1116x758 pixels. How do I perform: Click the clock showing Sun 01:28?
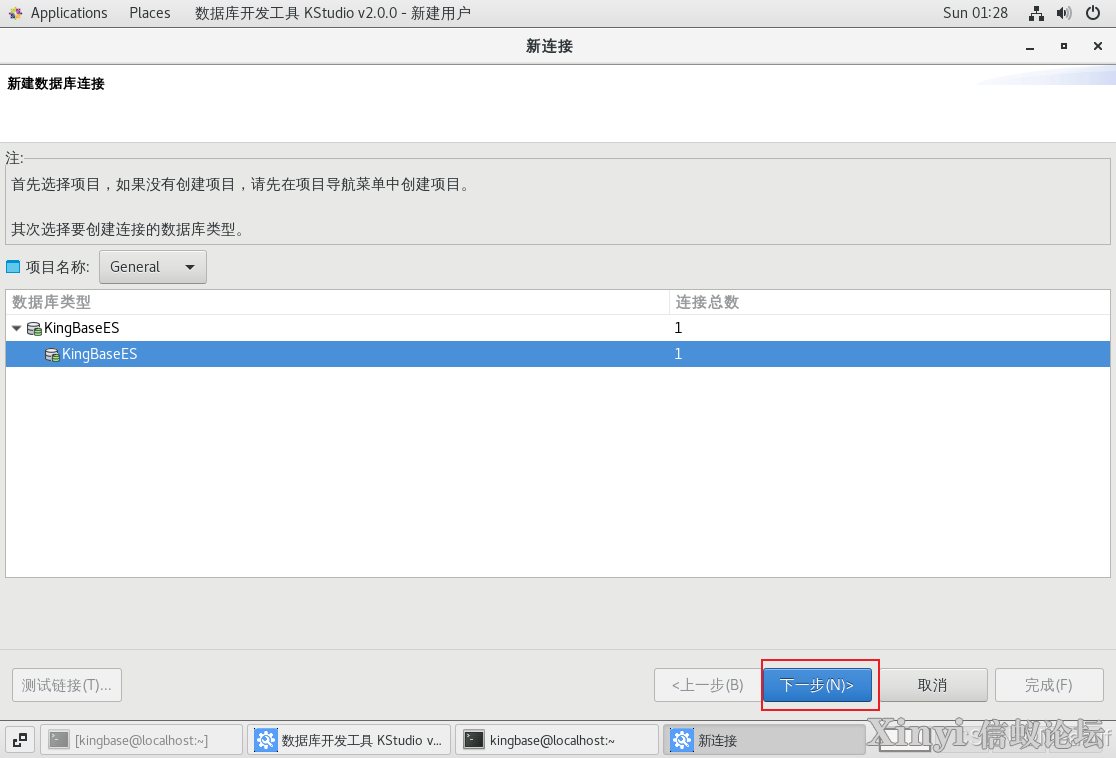(975, 13)
